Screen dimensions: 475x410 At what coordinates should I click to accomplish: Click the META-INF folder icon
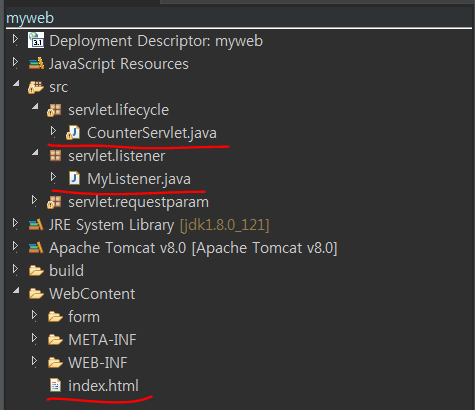click(x=55, y=340)
